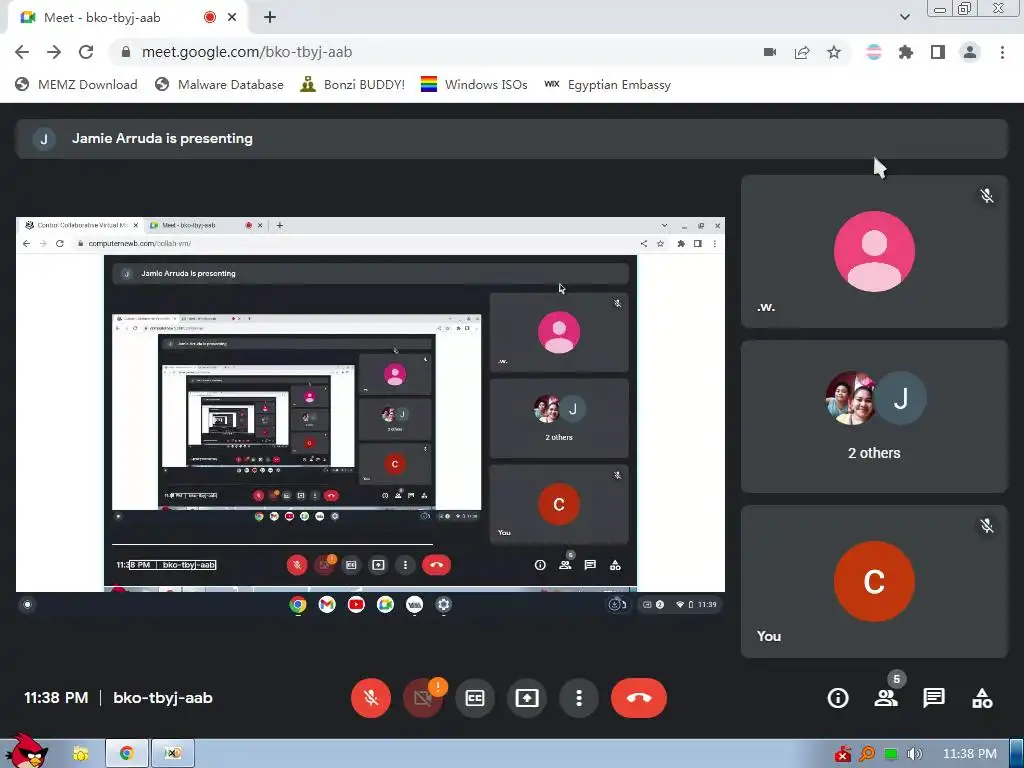
Task: Open the Extensions puzzle icon
Action: [x=906, y=52]
